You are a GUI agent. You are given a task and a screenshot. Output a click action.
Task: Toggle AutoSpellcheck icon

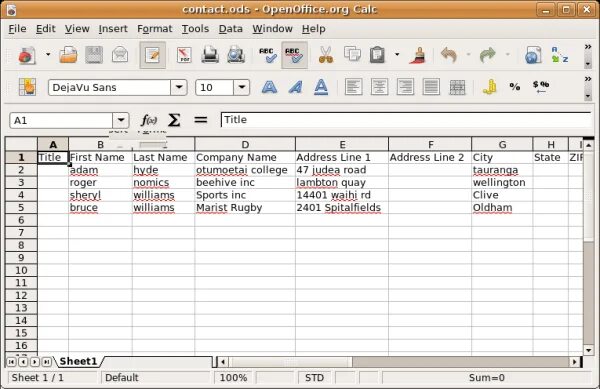(x=294, y=55)
